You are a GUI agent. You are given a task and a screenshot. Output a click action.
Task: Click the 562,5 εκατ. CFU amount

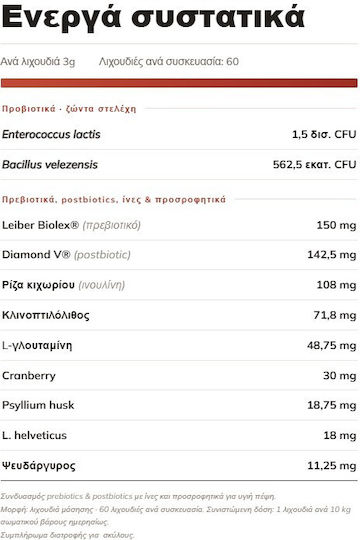pyautogui.click(x=315, y=165)
